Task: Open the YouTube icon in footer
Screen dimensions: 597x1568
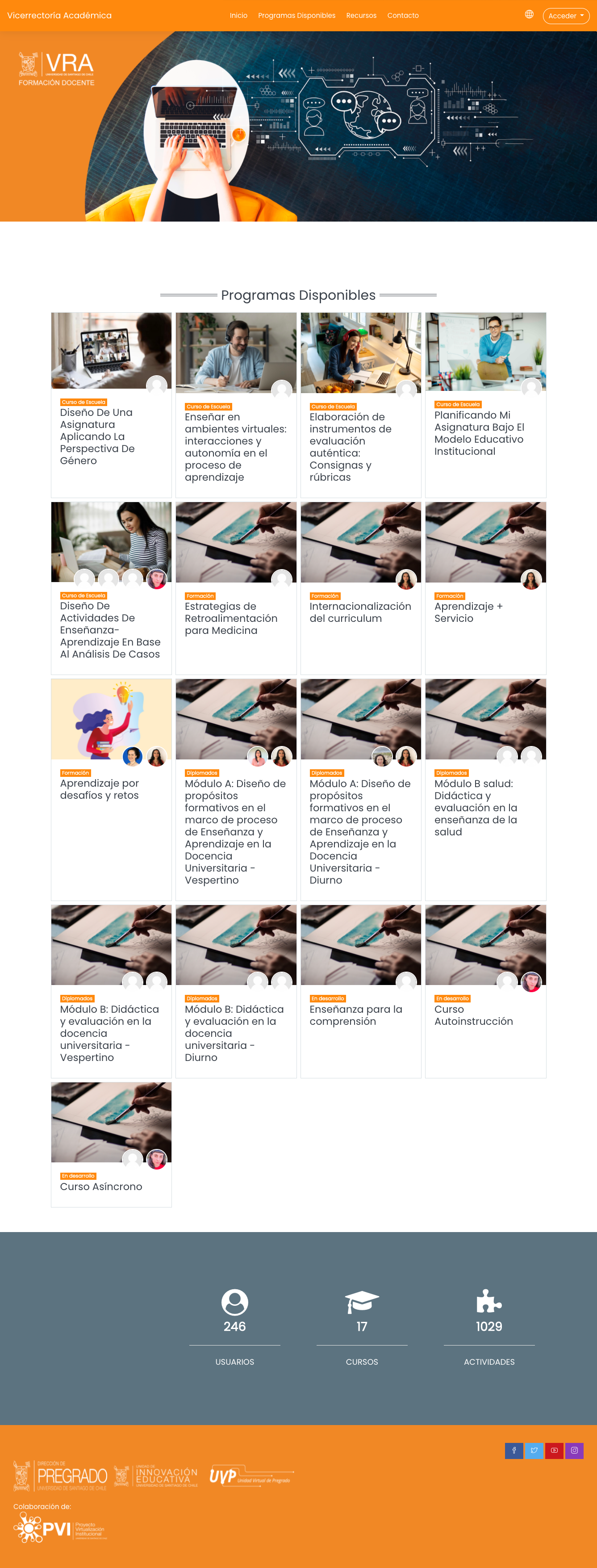Action: click(554, 1451)
